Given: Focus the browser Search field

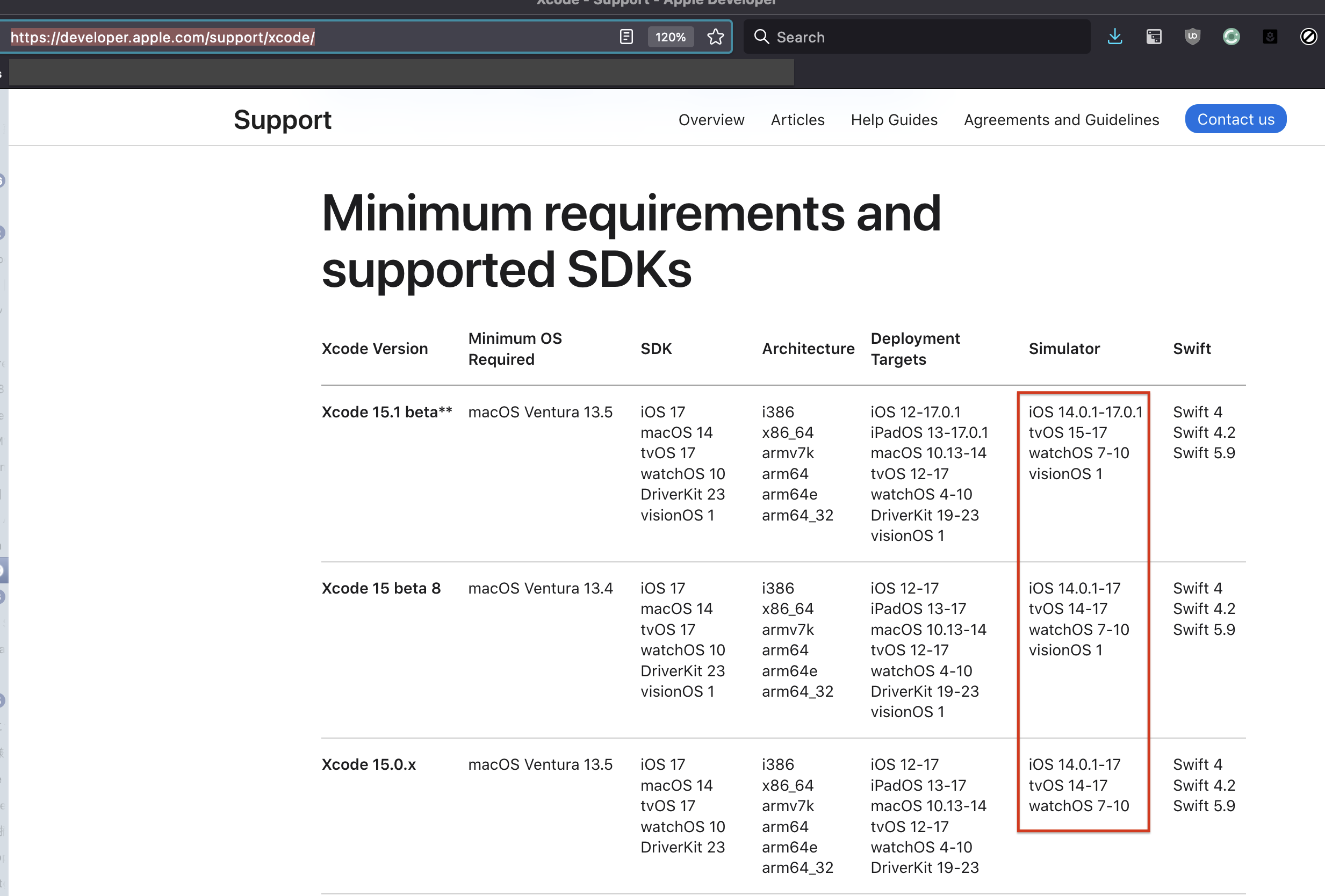Looking at the screenshot, I should [924, 37].
